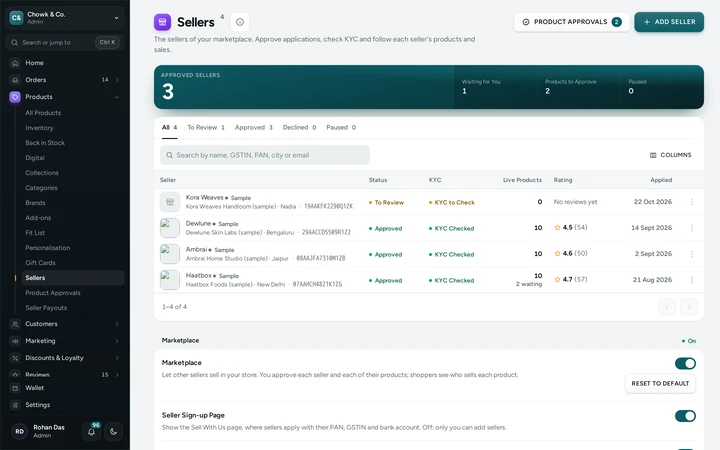Expand the Discounts & Loyalty chevron
Screen dimensions: 720x450
tap(117, 358)
